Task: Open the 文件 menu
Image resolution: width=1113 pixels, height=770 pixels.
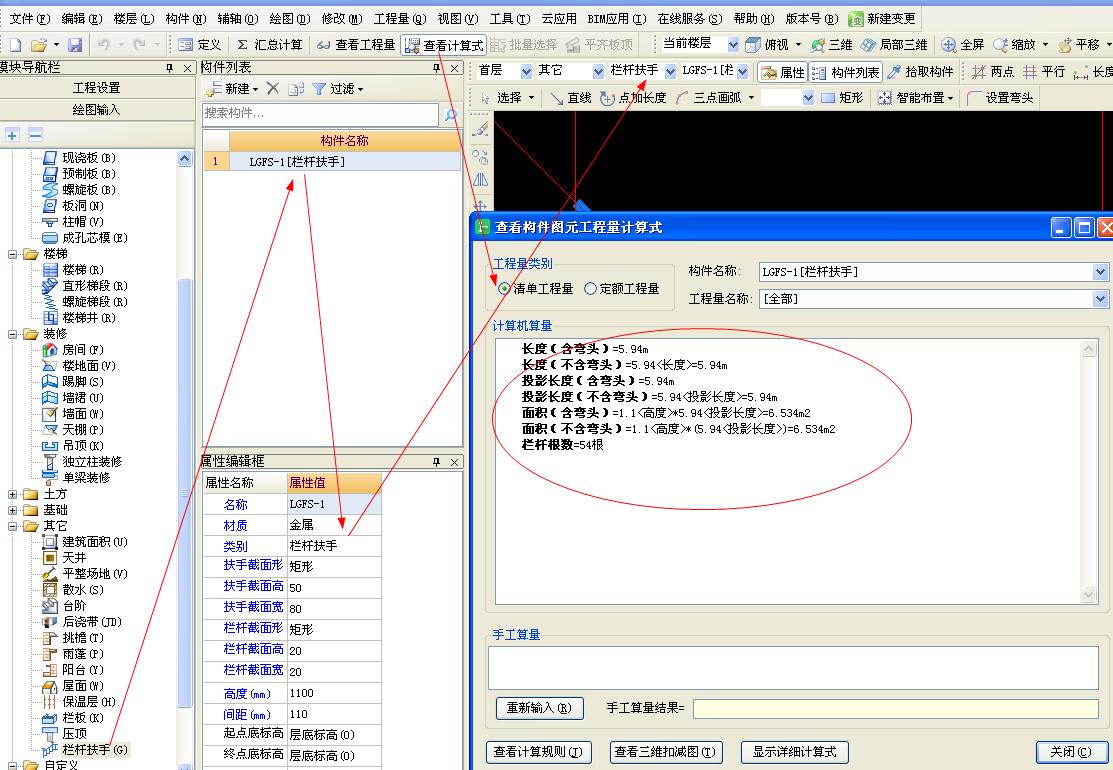Action: [29, 18]
